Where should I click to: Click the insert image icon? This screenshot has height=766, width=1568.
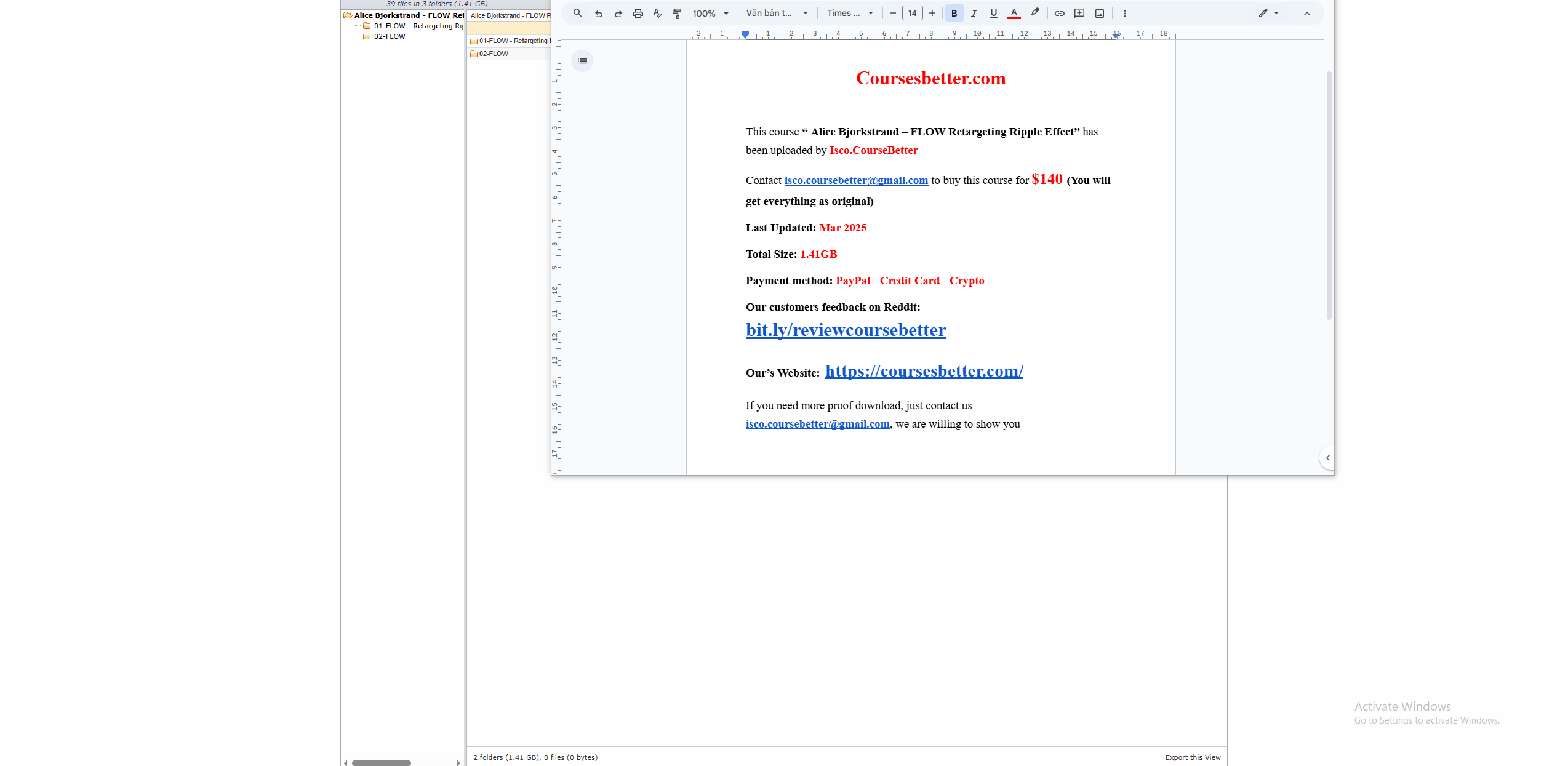pos(1100,13)
